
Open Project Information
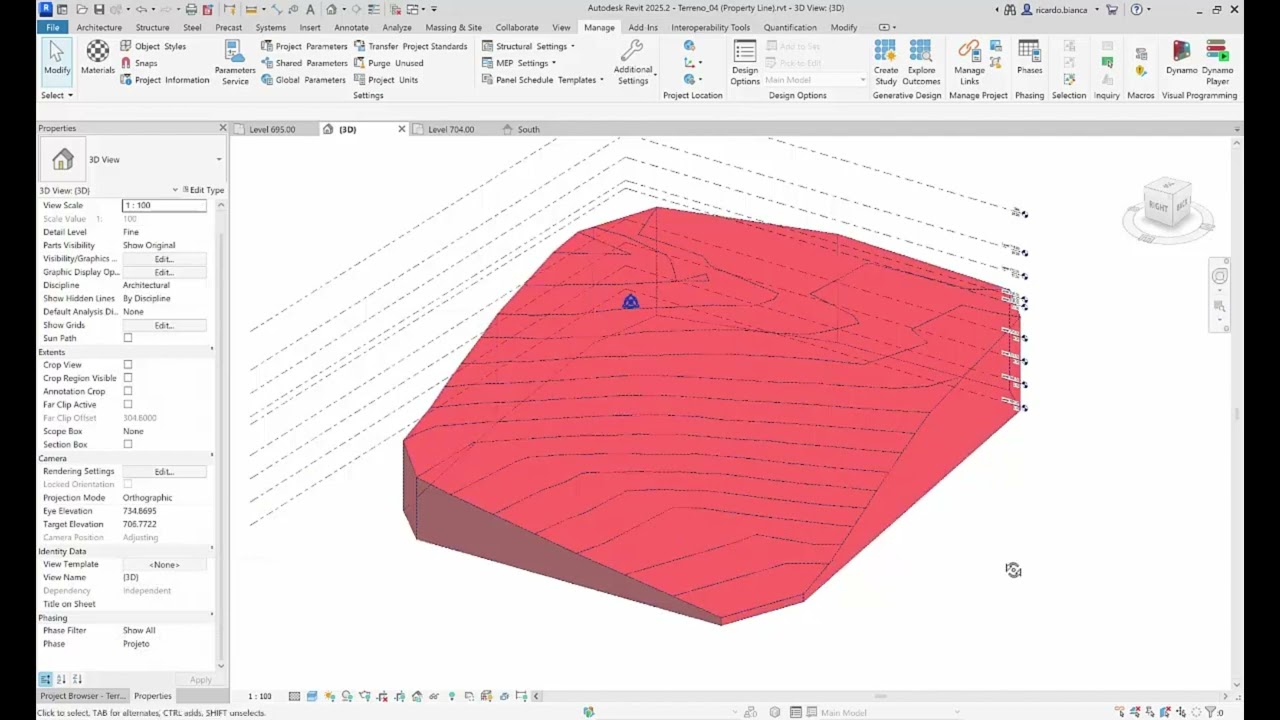pyautogui.click(x=165, y=80)
